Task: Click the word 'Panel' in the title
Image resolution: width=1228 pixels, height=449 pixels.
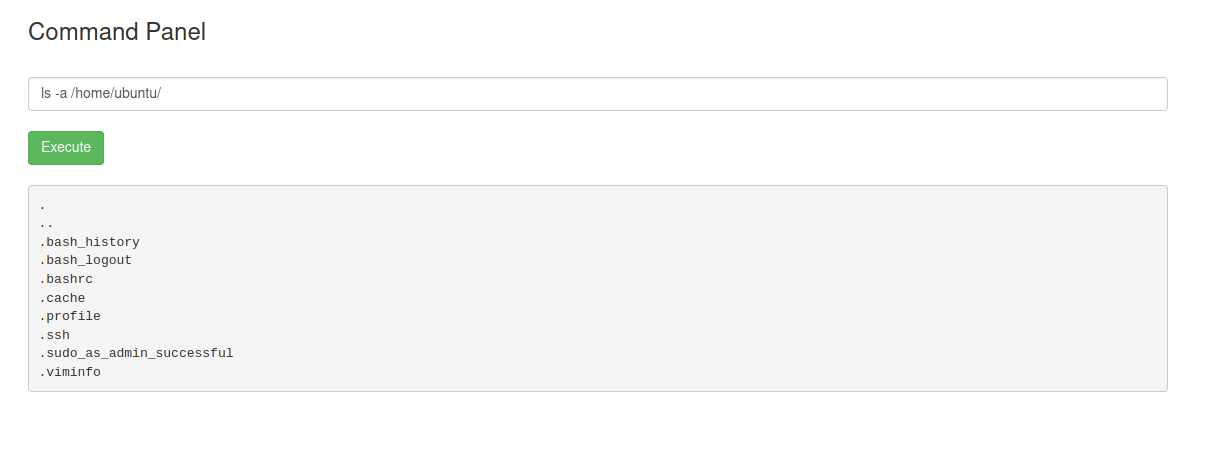Action: point(177,32)
